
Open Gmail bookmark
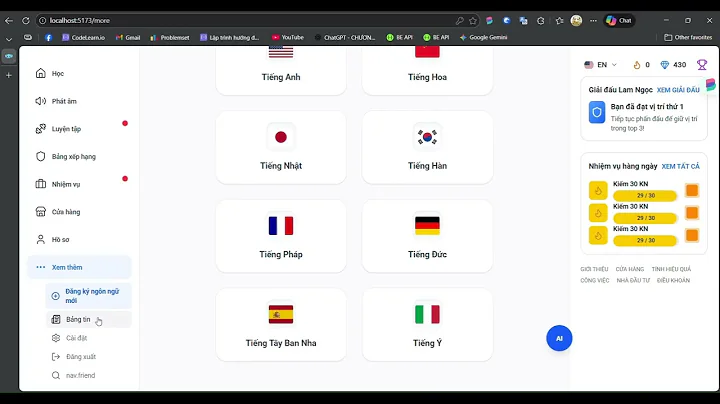click(128, 38)
